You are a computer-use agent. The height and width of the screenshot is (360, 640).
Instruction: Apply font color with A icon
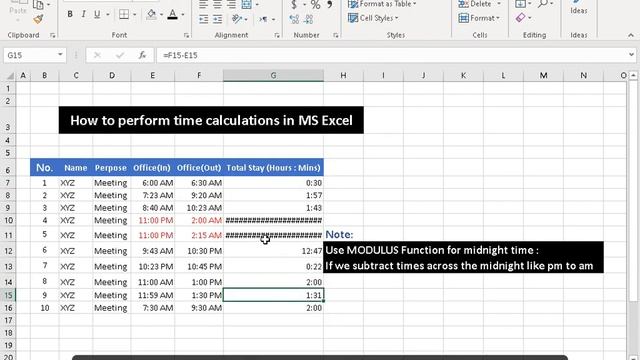pyautogui.click(x=173, y=14)
